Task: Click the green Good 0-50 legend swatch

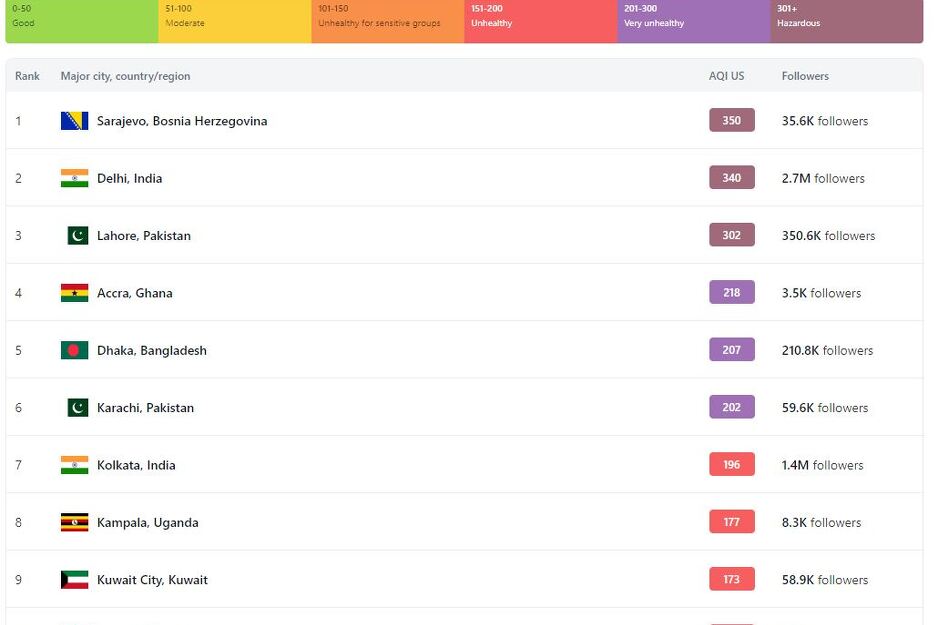Action: [x=82, y=21]
